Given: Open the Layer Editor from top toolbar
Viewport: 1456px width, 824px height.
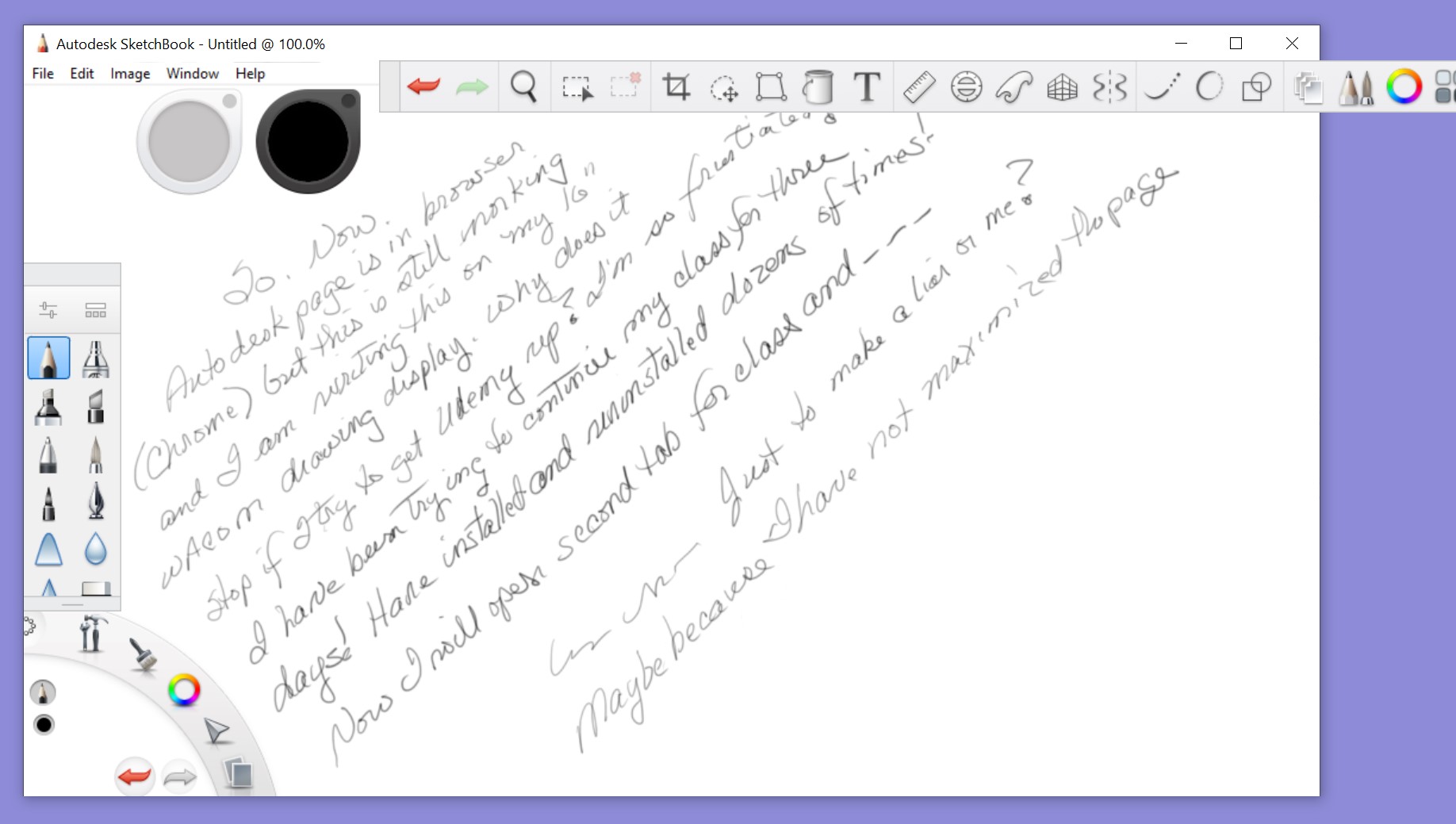Looking at the screenshot, I should 1308,87.
